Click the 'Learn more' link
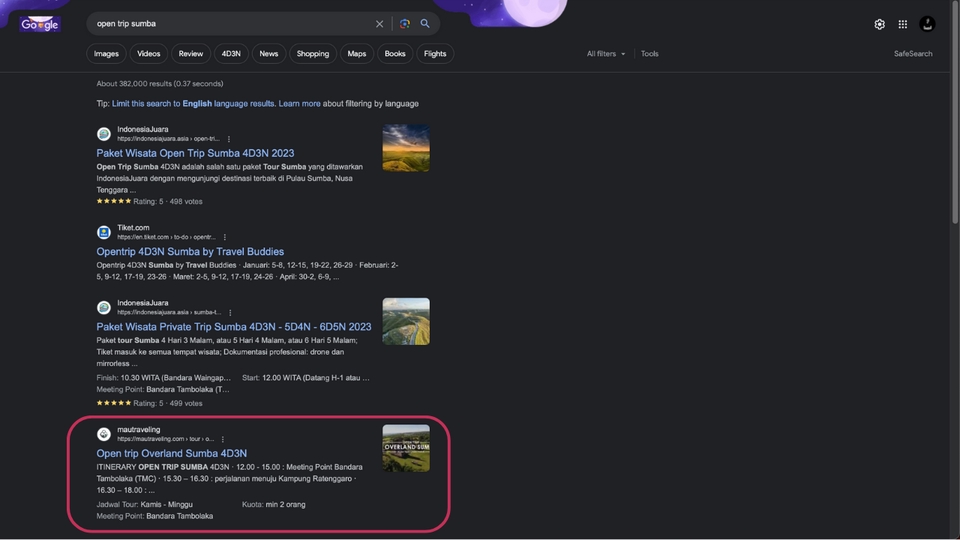 pos(299,103)
